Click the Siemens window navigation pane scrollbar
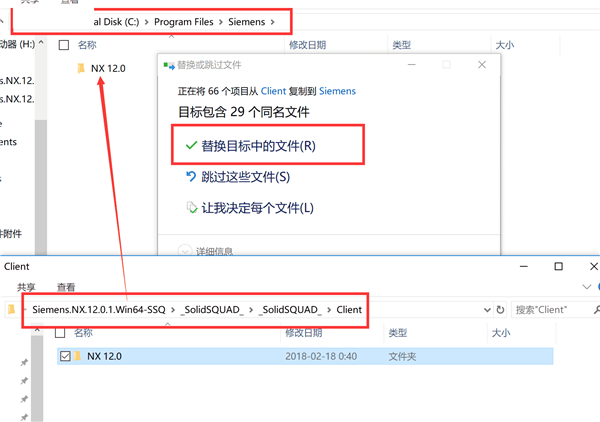 [41, 186]
